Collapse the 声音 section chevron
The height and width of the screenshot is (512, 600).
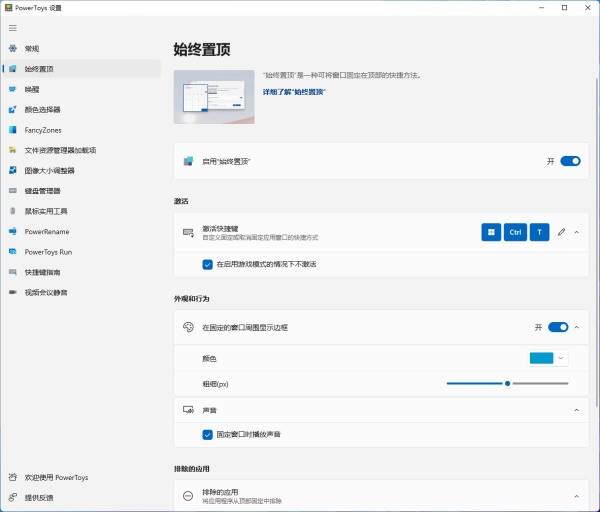577,410
